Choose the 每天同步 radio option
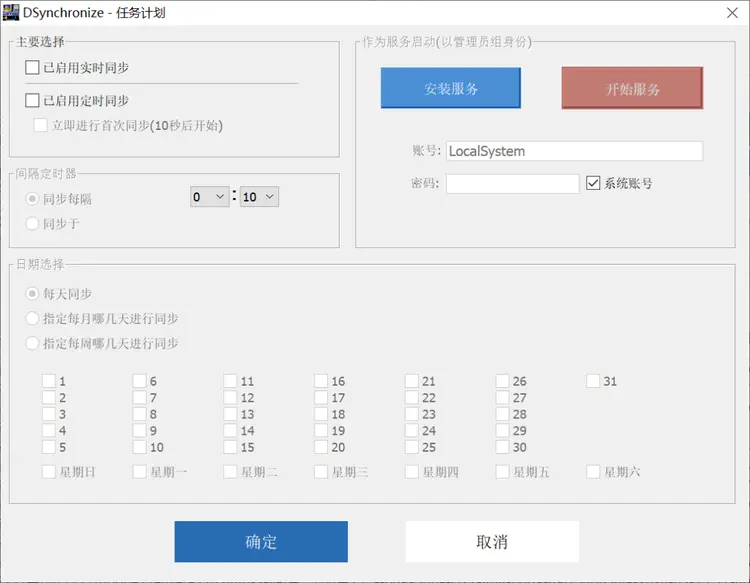 click(x=33, y=294)
